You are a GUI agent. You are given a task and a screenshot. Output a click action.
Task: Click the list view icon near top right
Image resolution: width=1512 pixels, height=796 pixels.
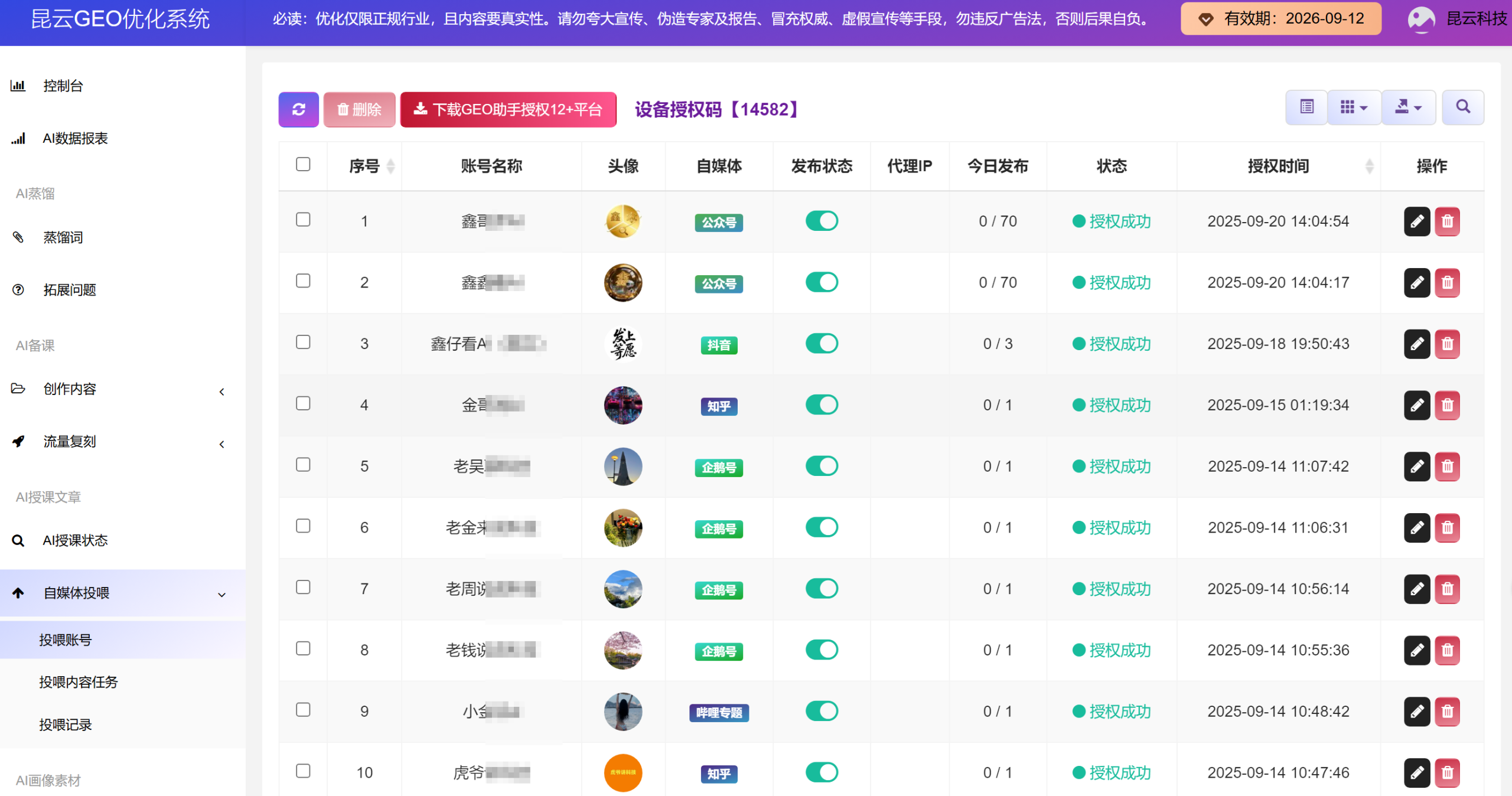pyautogui.click(x=1306, y=107)
